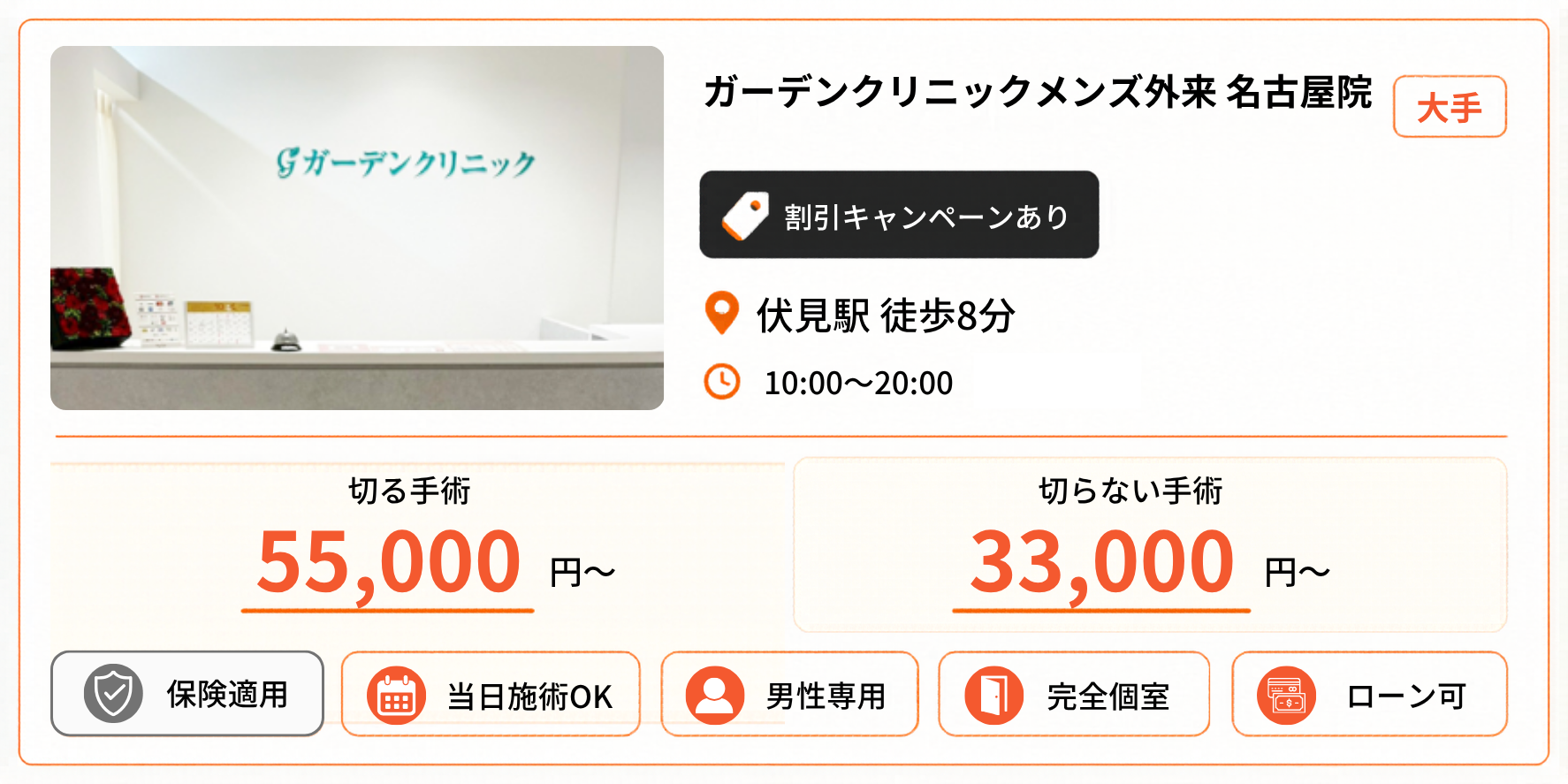The image size is (1568, 784).
Task: Click the door icon for 完全個室
Action: click(x=994, y=696)
